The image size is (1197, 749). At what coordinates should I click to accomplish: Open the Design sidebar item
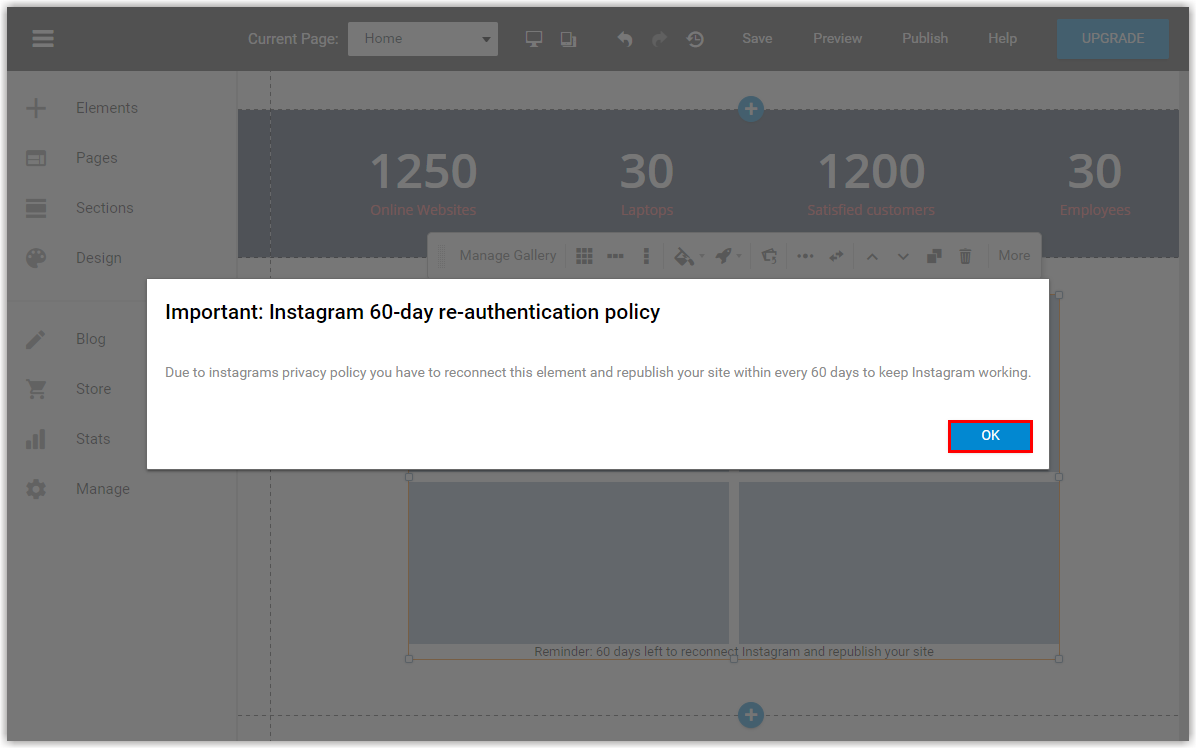[98, 258]
